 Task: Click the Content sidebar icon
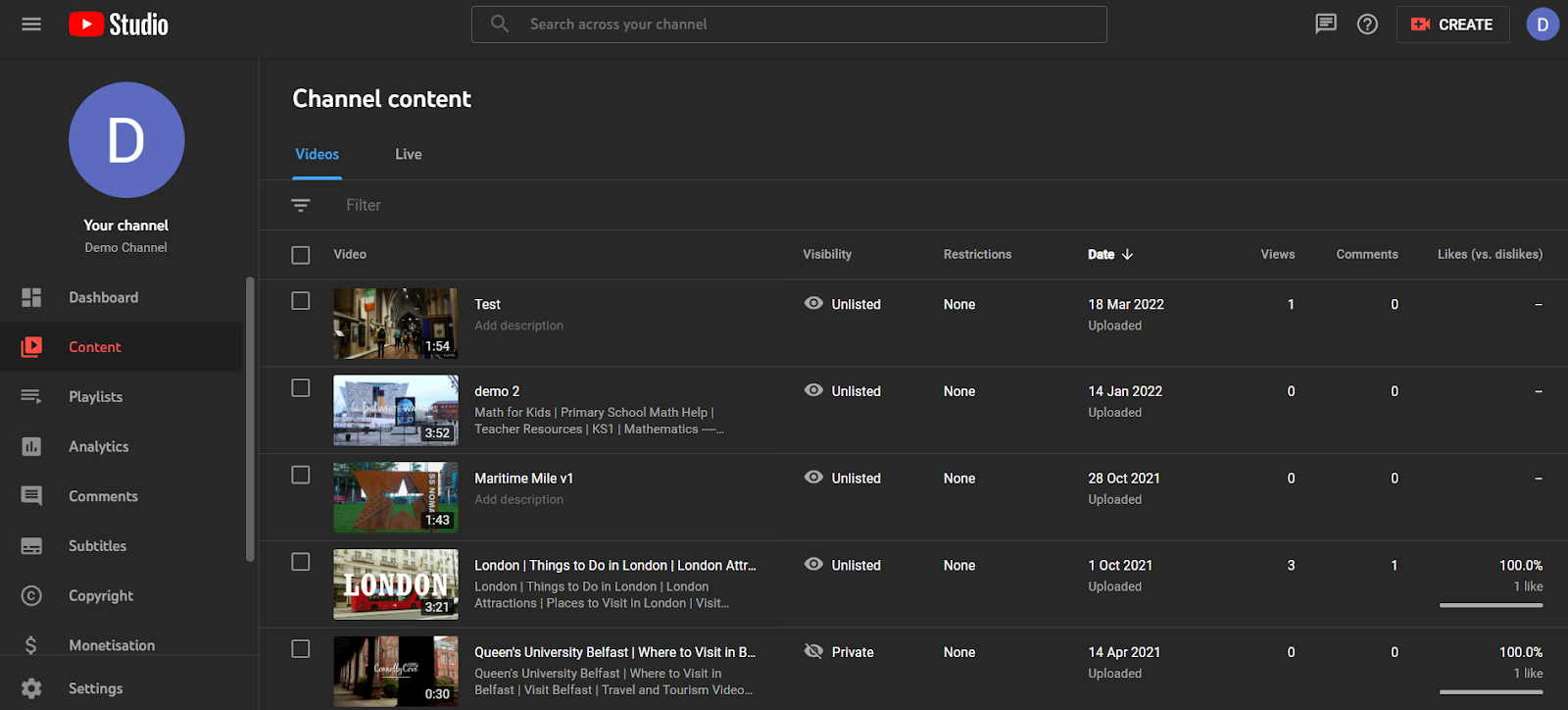pyautogui.click(x=31, y=347)
